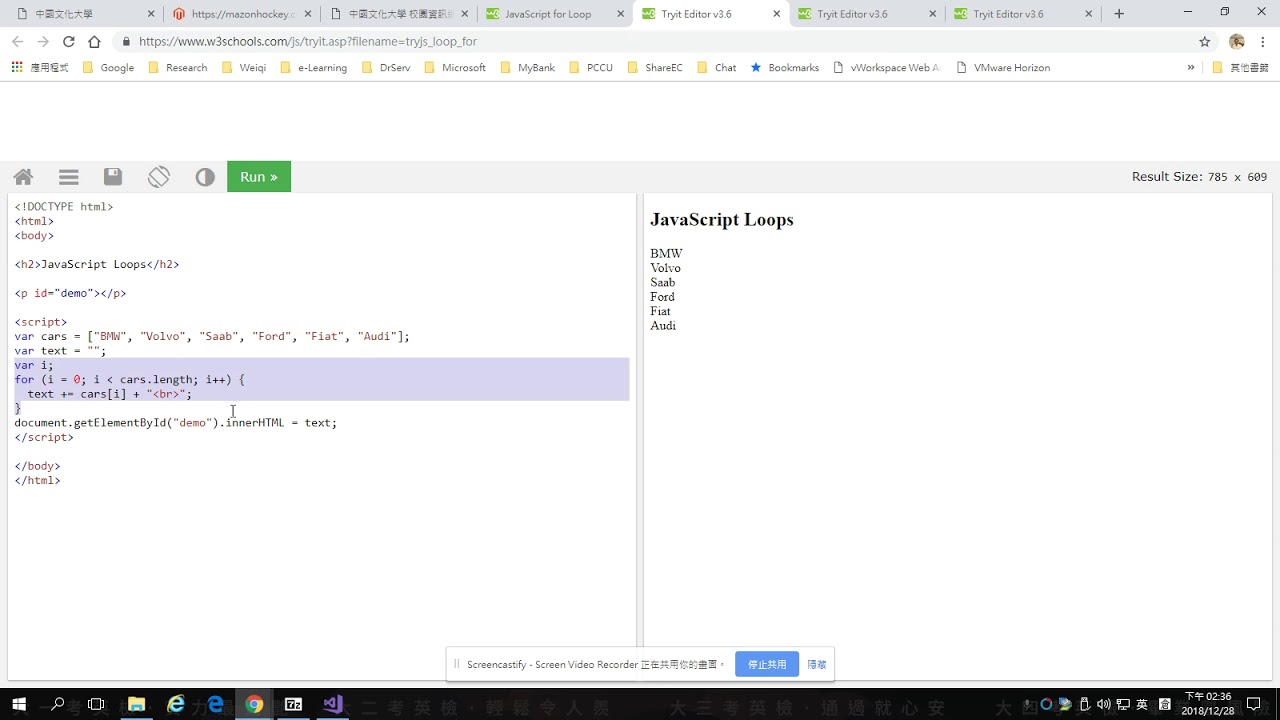Image resolution: width=1280 pixels, height=720 pixels.
Task: Open File Explorer from the taskbar
Action: [x=136, y=704]
